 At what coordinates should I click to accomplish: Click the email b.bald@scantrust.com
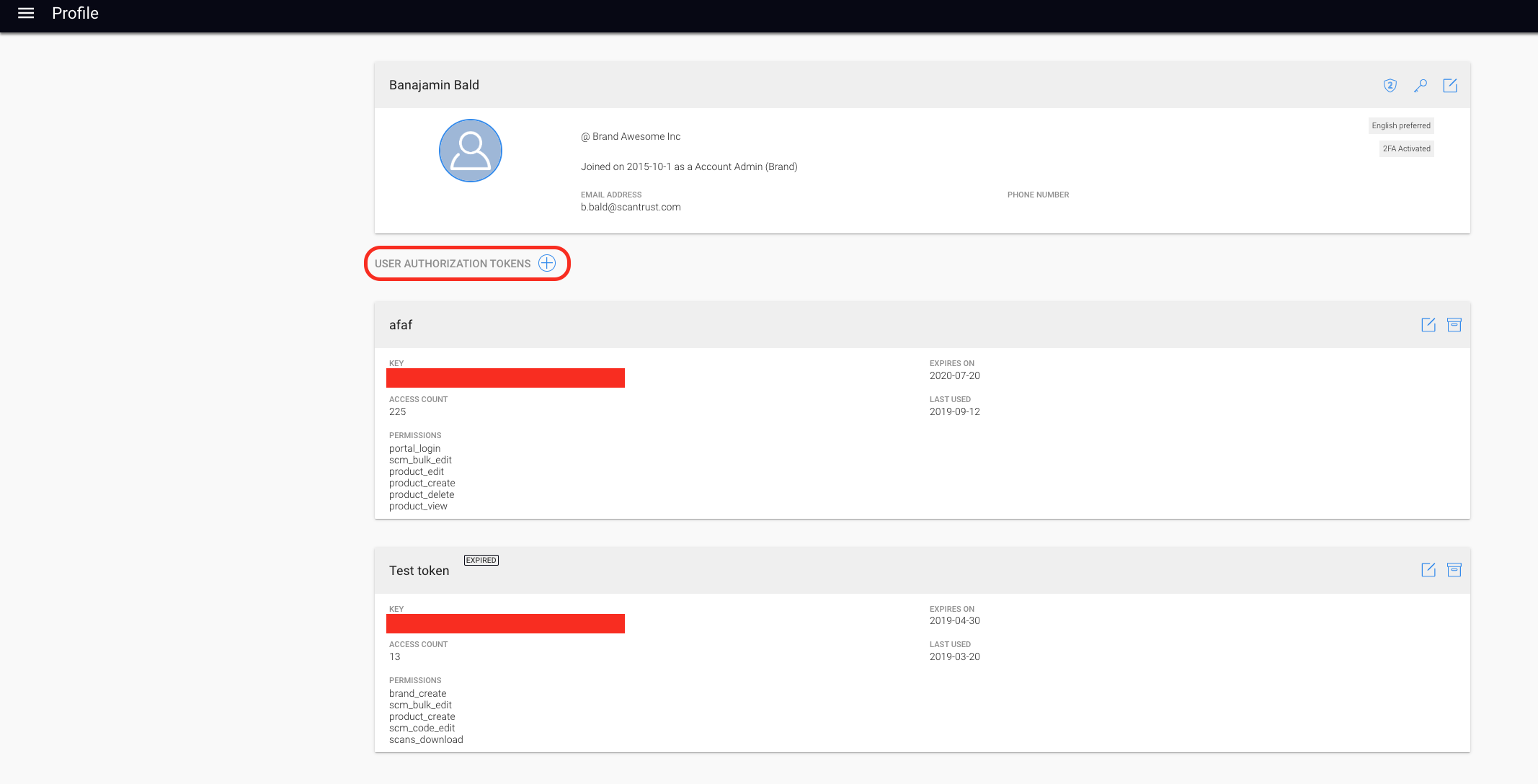[x=631, y=207]
